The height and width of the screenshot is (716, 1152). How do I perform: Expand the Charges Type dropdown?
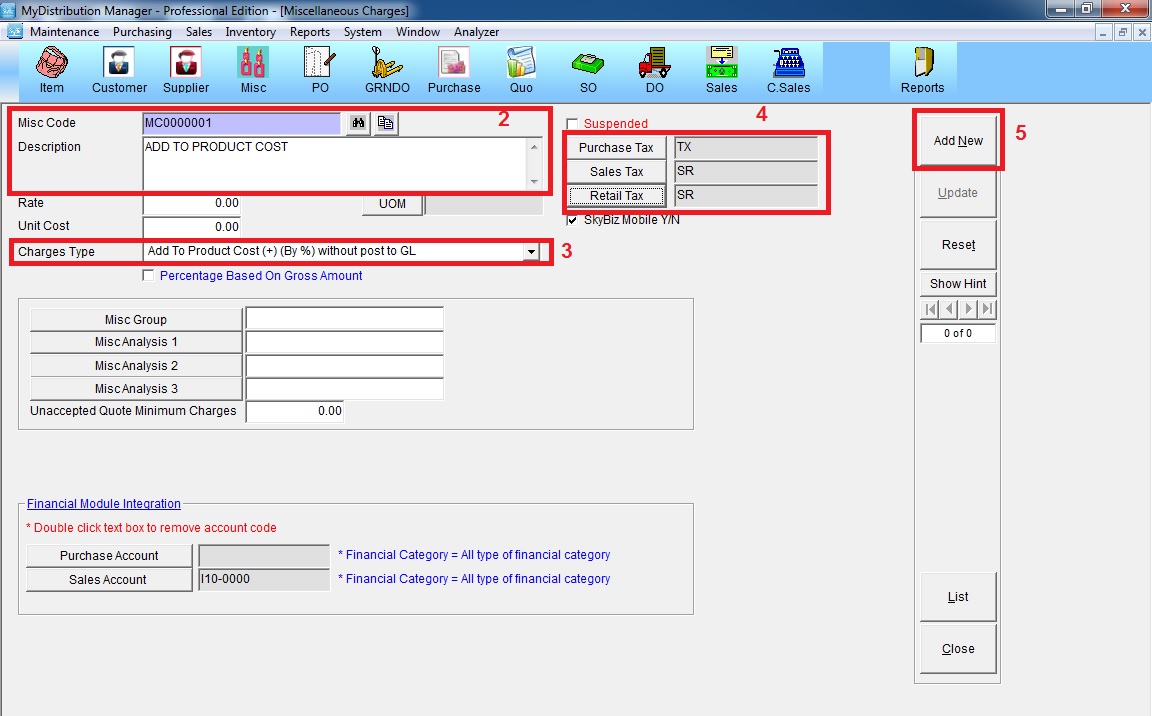[x=531, y=252]
